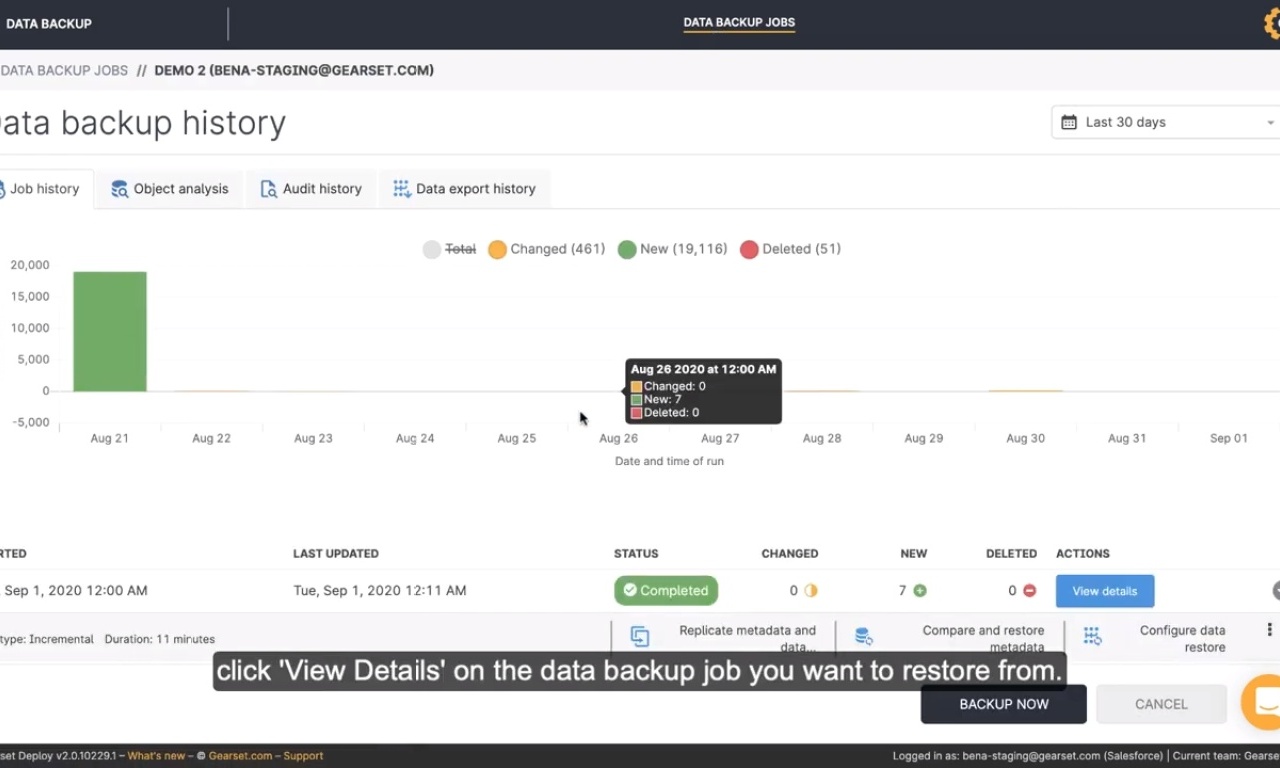Viewport: 1280px width, 768px height.
Task: Open the Audit history tab
Action: coord(311,189)
